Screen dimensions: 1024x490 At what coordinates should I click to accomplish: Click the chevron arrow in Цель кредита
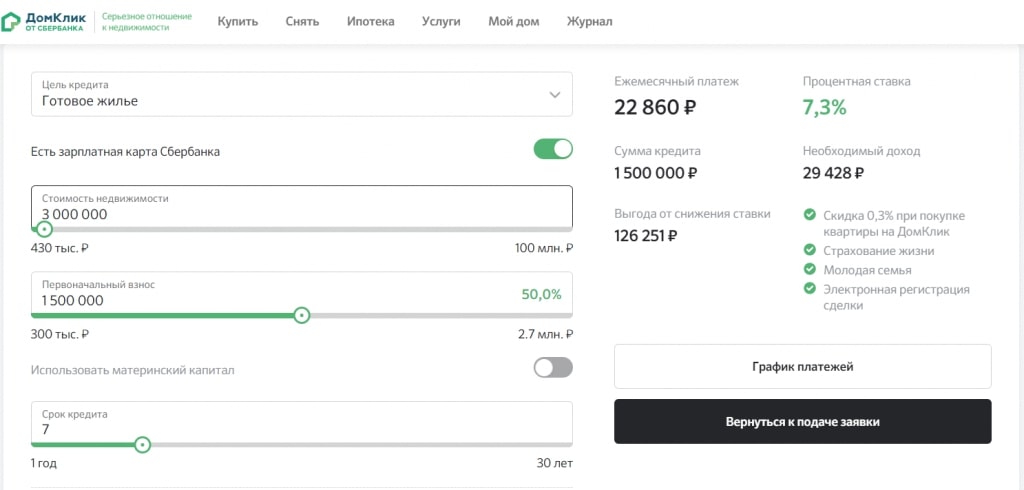click(x=555, y=95)
